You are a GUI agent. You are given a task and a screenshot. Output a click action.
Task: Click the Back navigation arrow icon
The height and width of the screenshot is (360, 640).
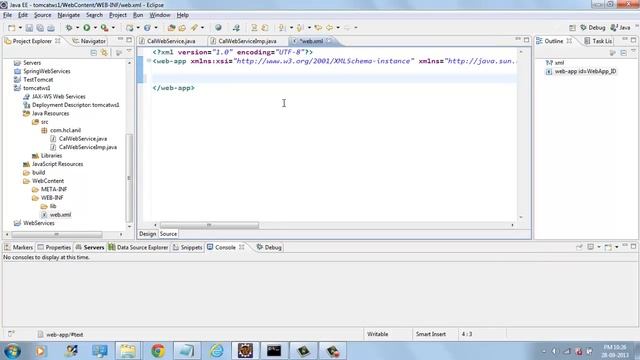pyautogui.click(x=329, y=28)
